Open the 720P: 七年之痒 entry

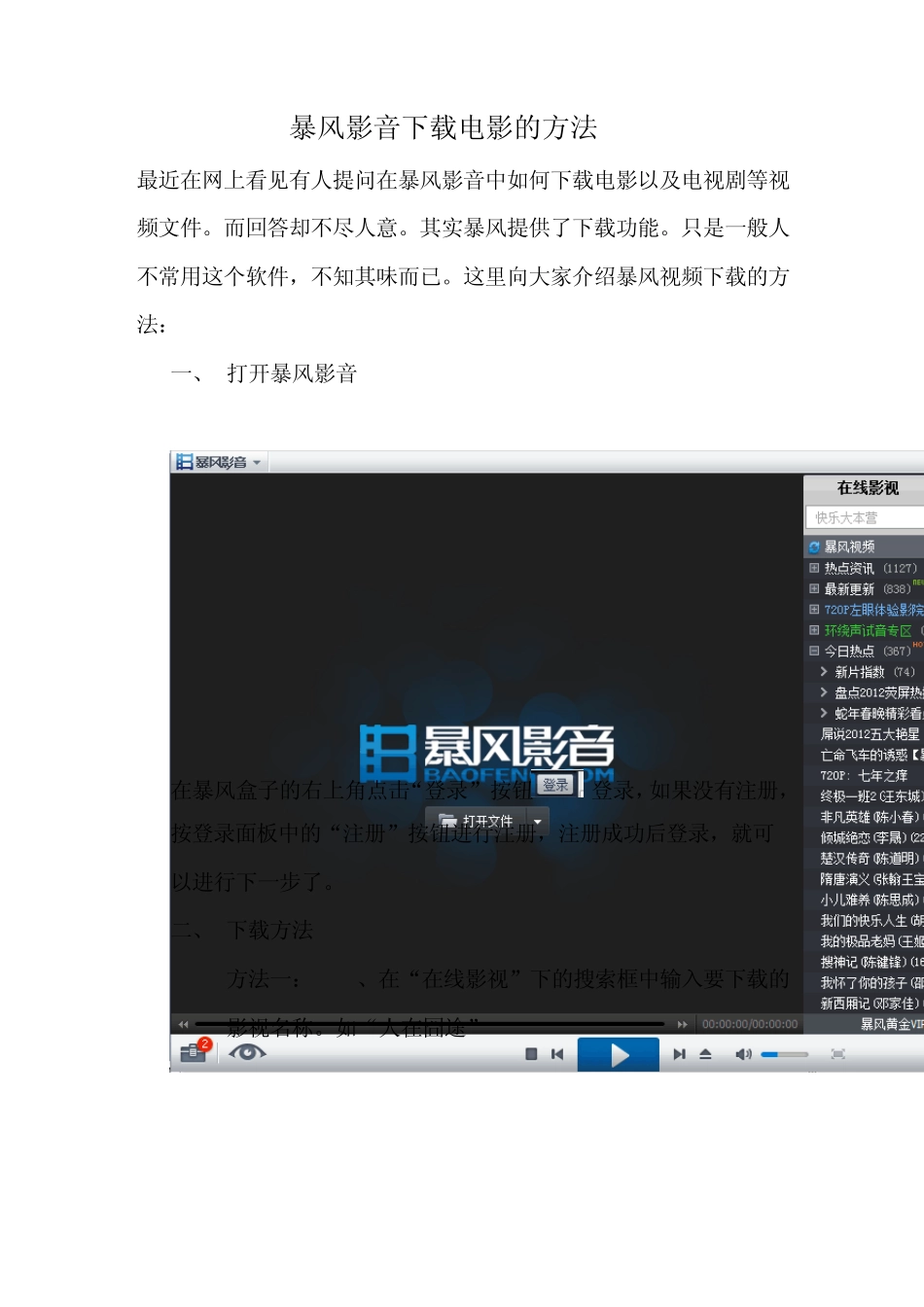[864, 775]
